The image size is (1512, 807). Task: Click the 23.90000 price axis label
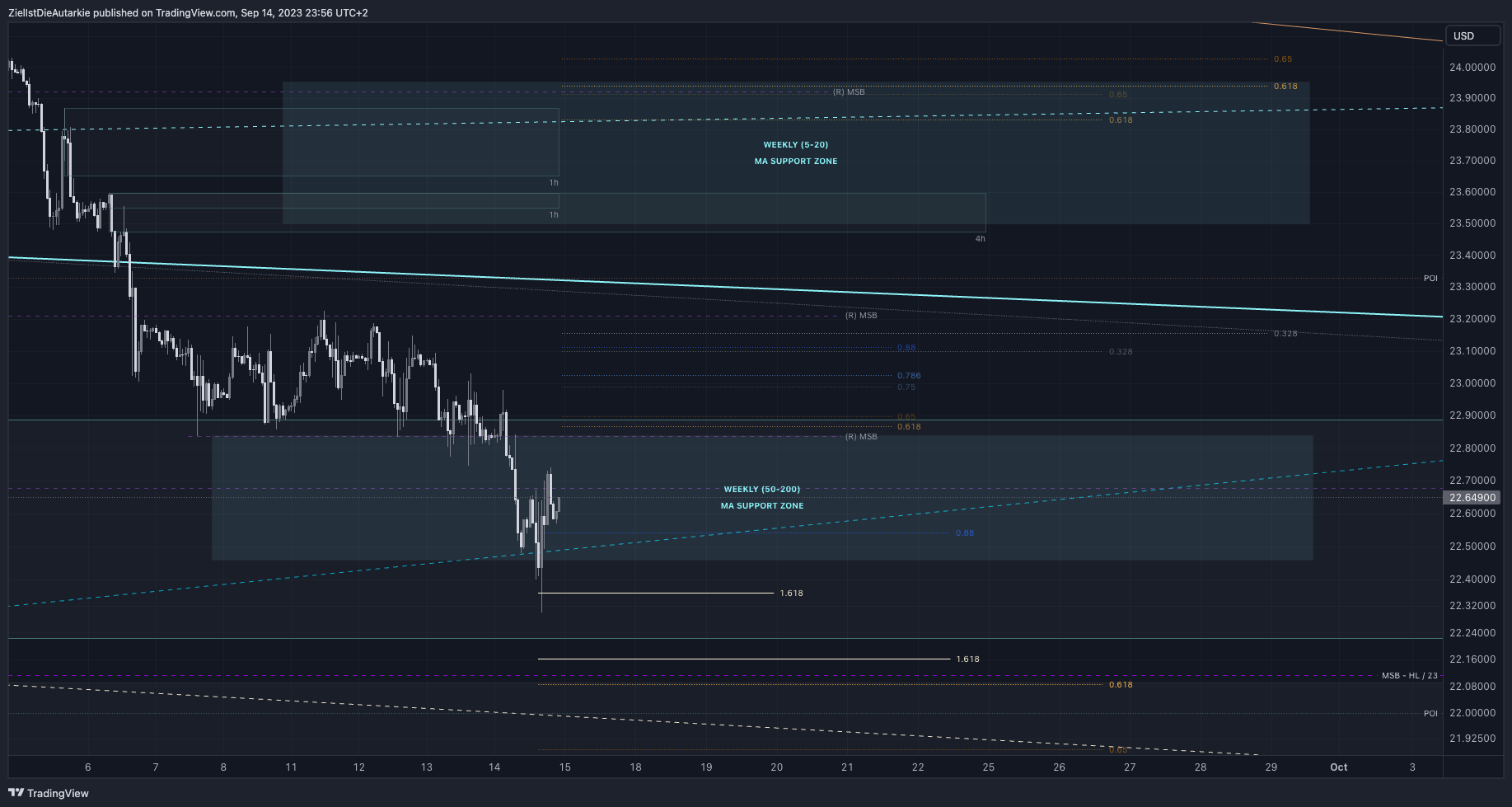1472,98
